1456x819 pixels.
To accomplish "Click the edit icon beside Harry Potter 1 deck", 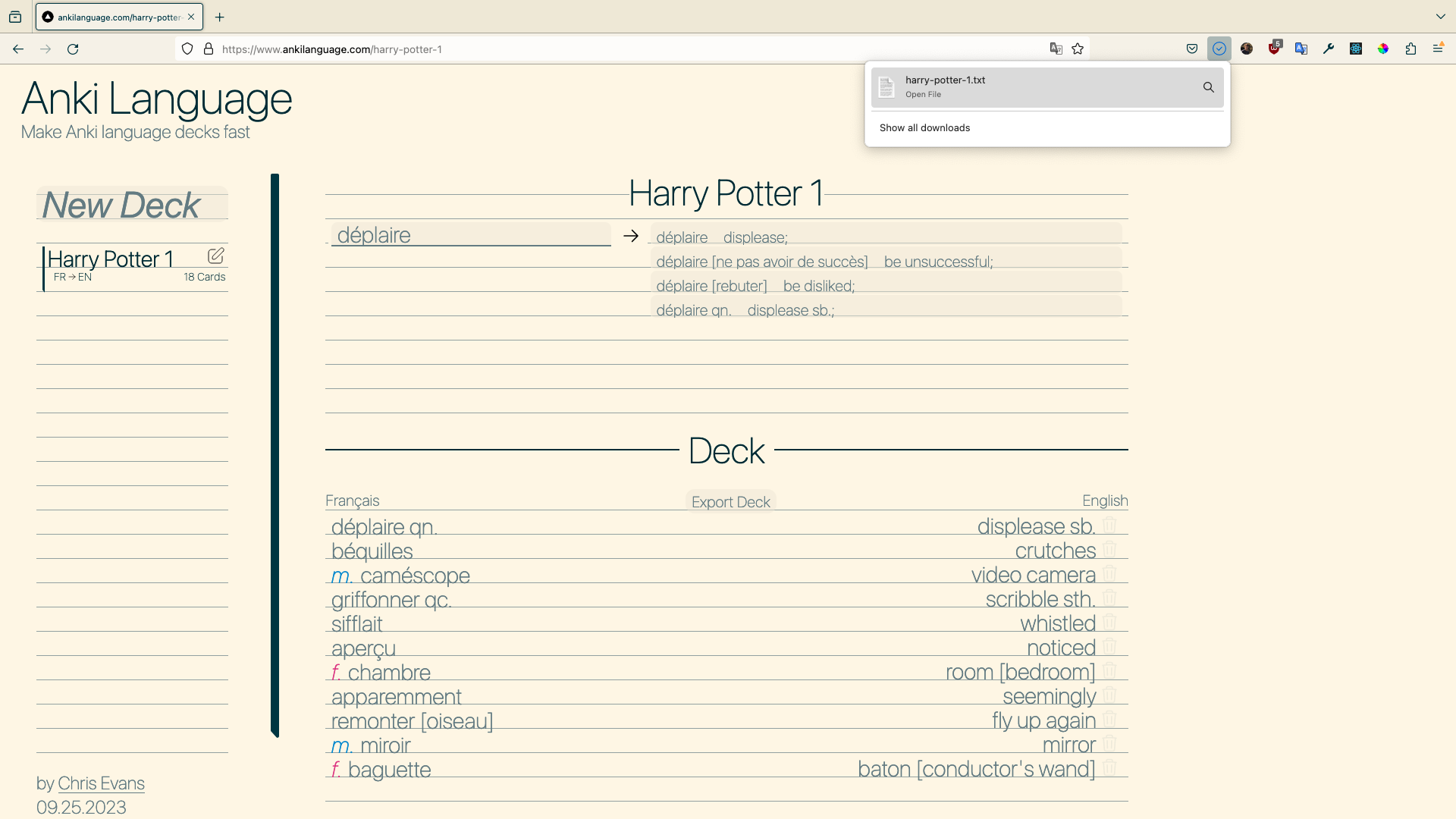I will pos(215,256).
